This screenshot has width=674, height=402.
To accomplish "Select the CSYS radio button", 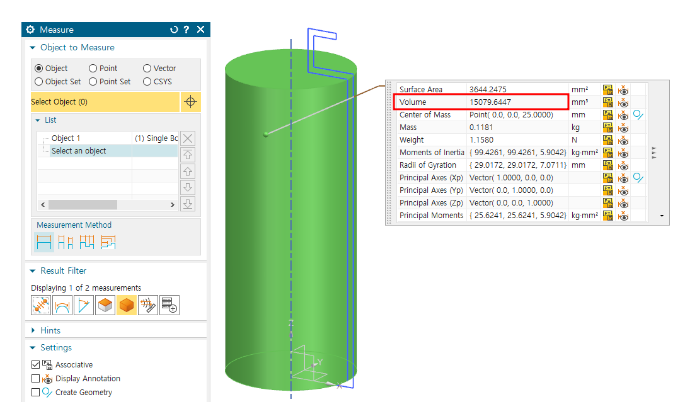I will 146,81.
